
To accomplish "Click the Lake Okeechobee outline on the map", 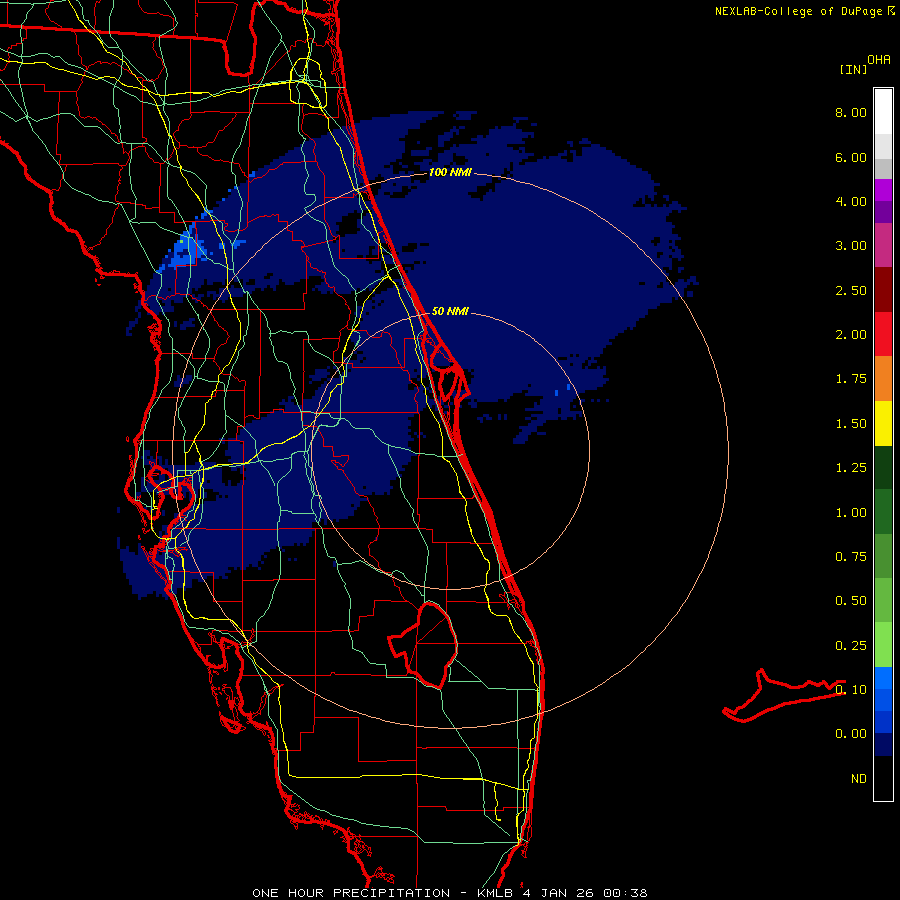I will tap(423, 645).
